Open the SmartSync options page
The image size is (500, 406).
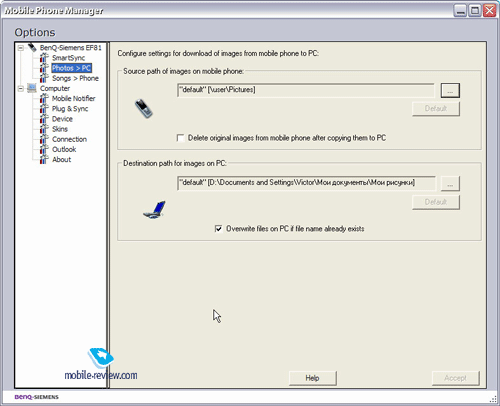click(x=68, y=58)
